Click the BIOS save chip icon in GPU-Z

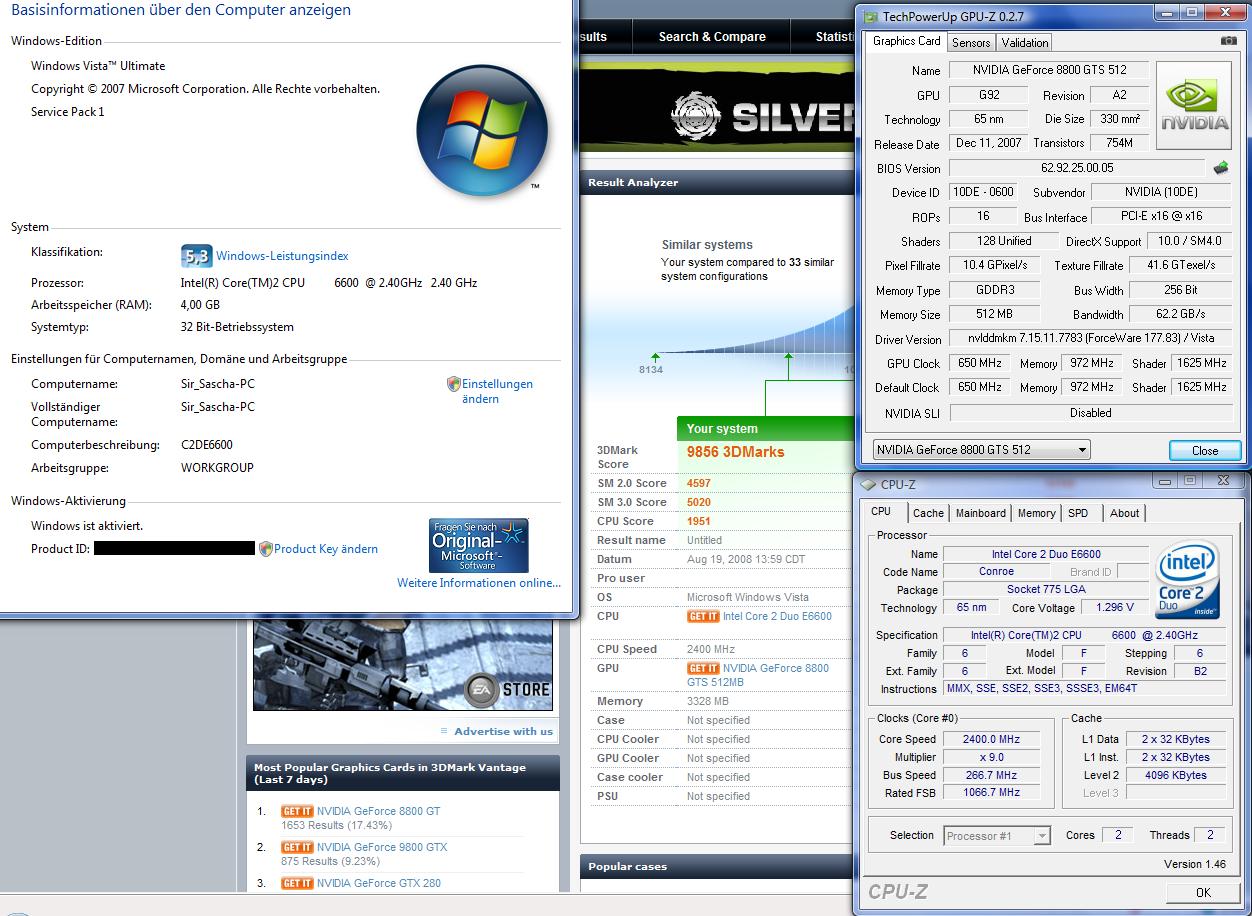(1221, 168)
